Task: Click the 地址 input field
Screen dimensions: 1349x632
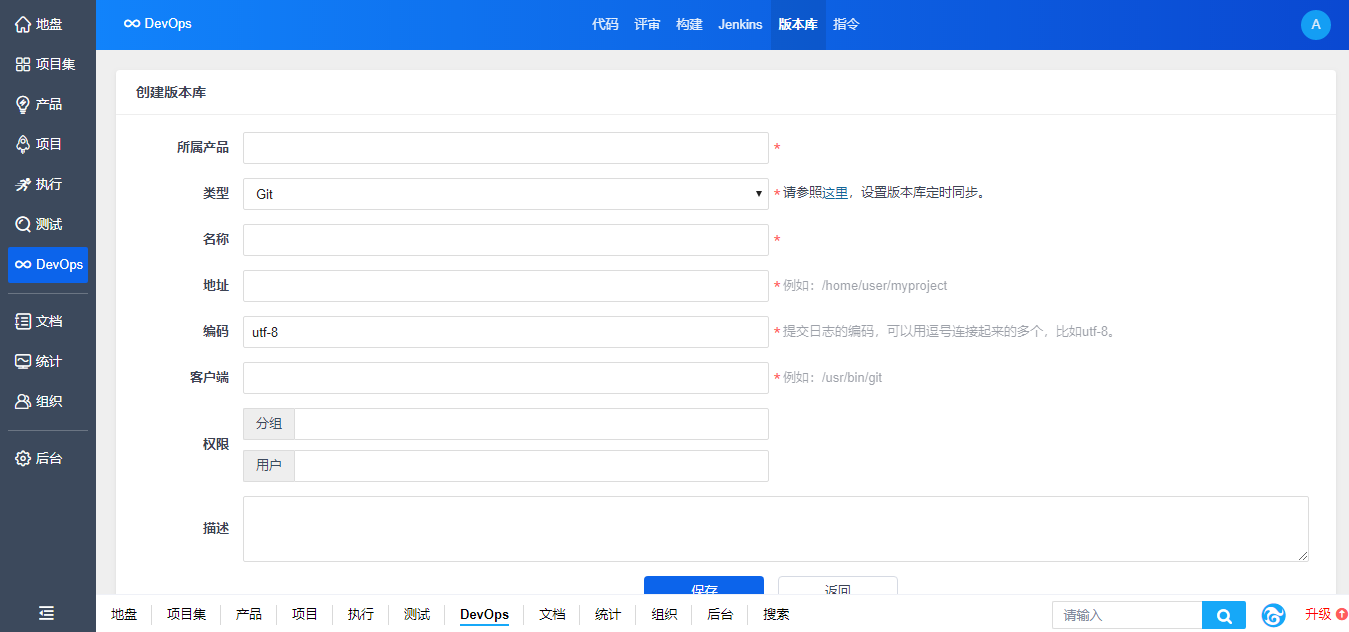Action: tap(506, 286)
